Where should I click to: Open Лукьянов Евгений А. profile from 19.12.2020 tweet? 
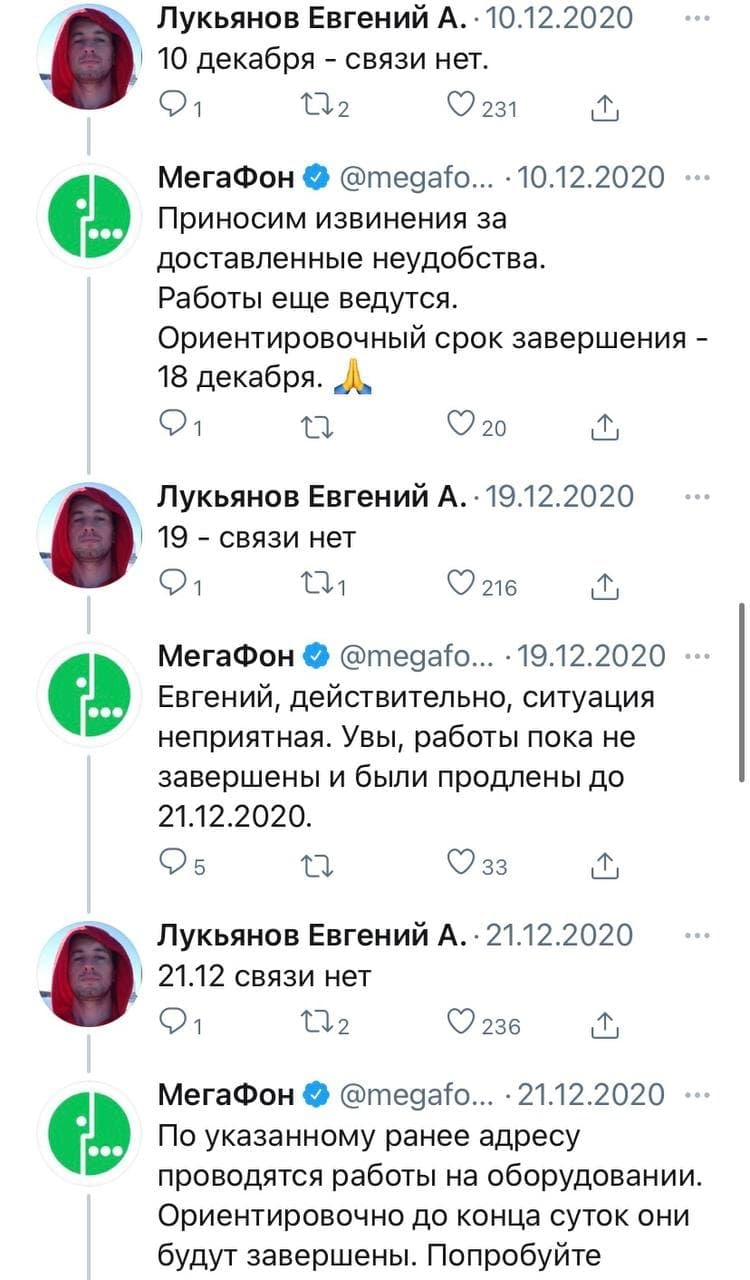pyautogui.click(x=312, y=496)
